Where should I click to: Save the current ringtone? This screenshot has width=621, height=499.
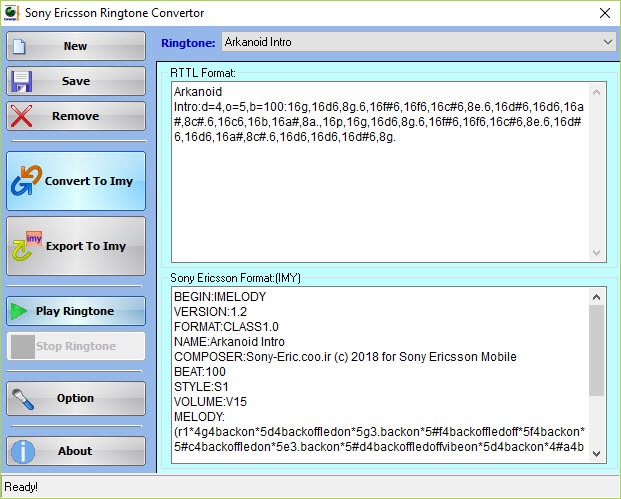coord(76,81)
